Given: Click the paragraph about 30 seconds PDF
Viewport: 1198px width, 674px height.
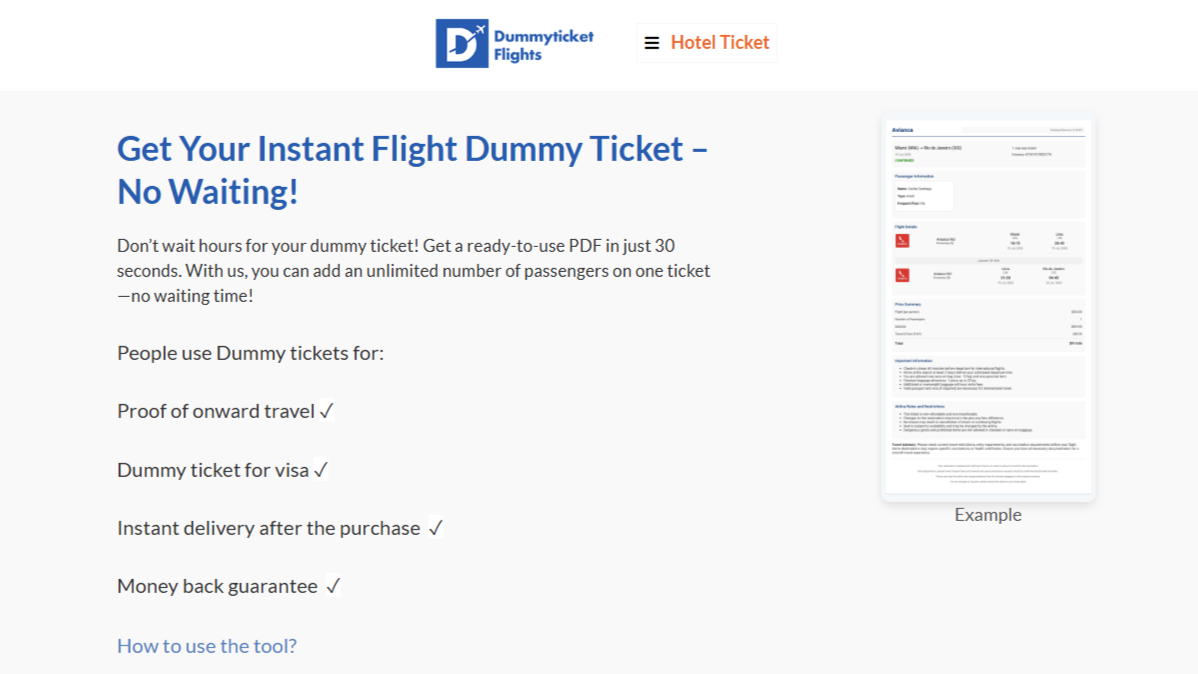Looking at the screenshot, I should [413, 271].
